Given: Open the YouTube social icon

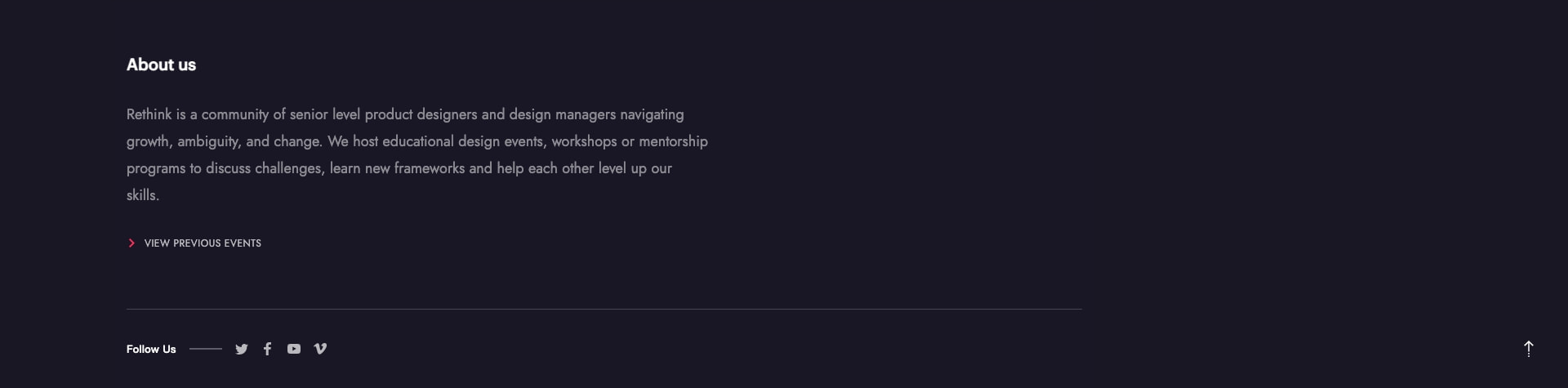Looking at the screenshot, I should (x=294, y=349).
